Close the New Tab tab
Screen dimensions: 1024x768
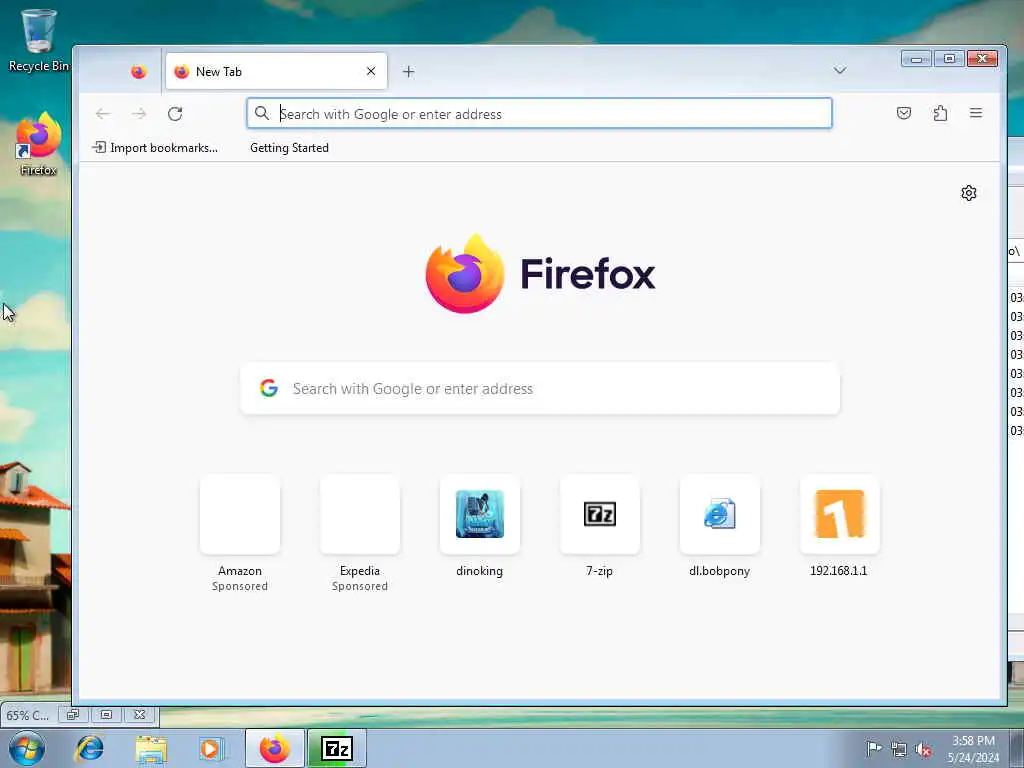tap(371, 71)
